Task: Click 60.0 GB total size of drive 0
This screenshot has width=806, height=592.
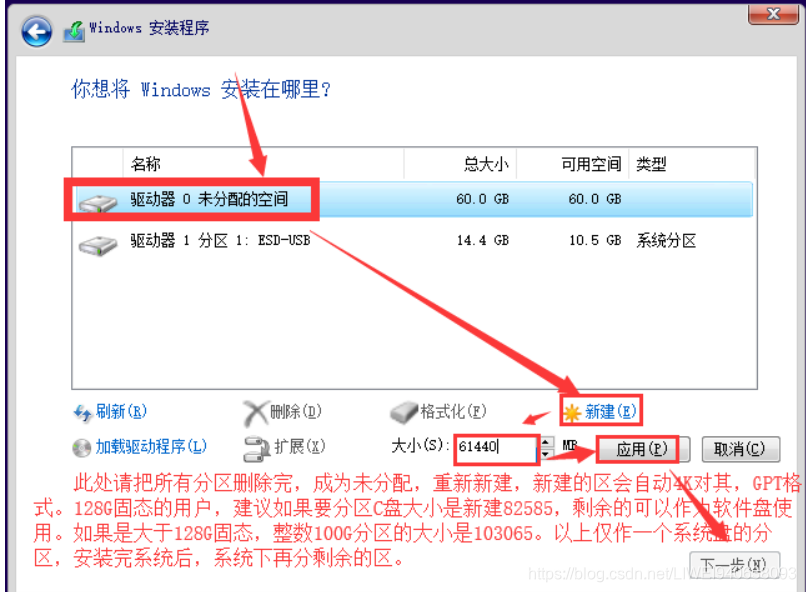Action: pyautogui.click(x=482, y=199)
